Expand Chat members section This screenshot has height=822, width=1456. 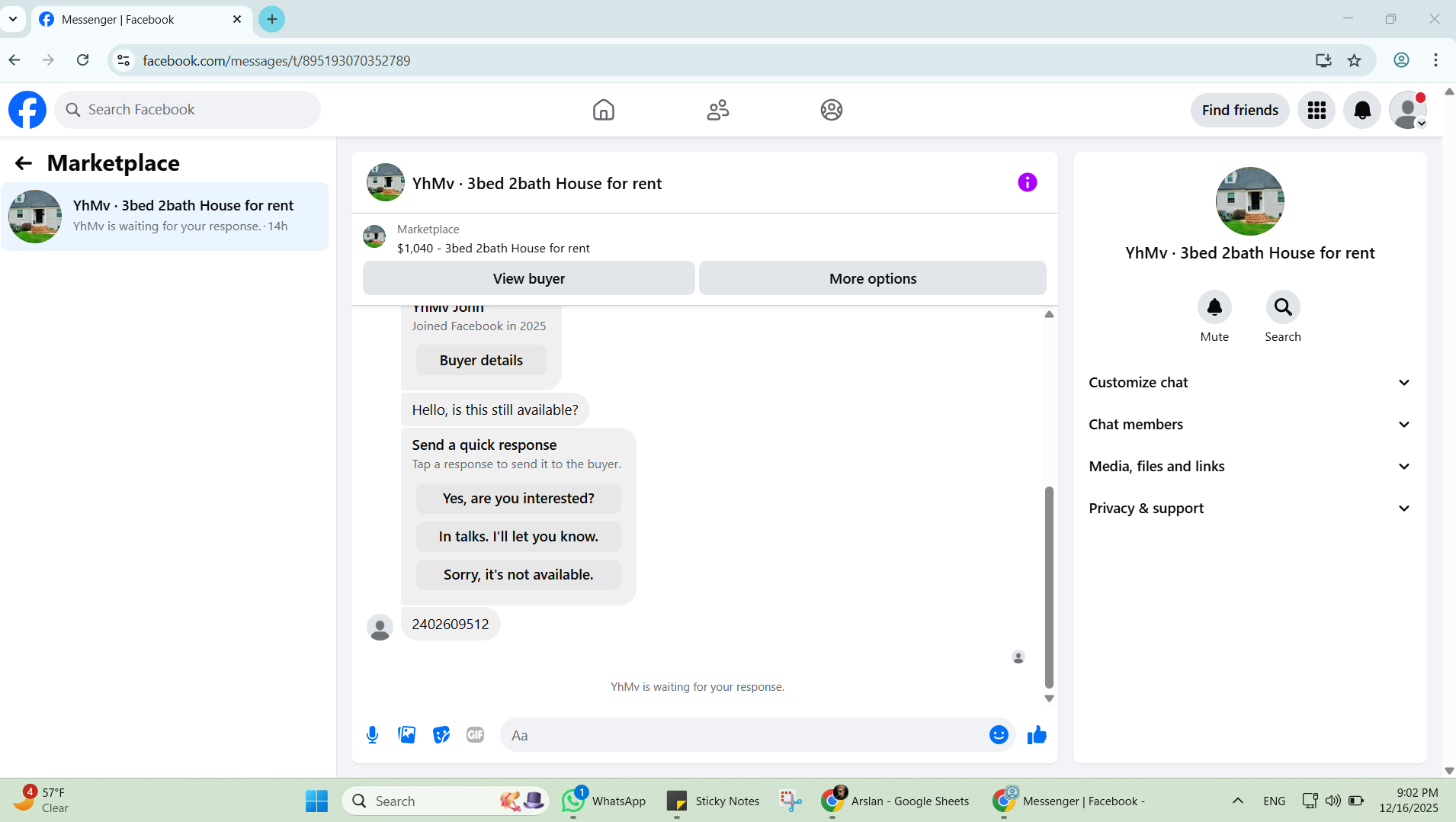coord(1249,425)
